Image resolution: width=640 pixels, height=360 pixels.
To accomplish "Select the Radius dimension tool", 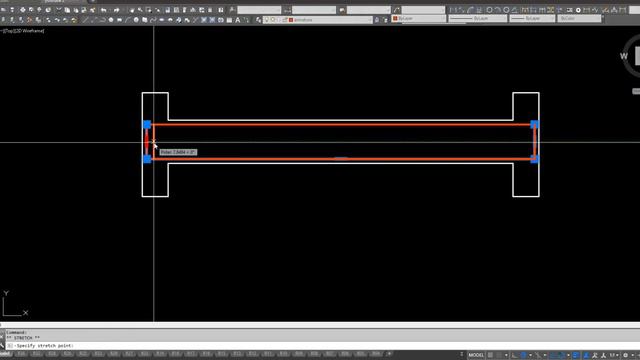I will point(489,10).
